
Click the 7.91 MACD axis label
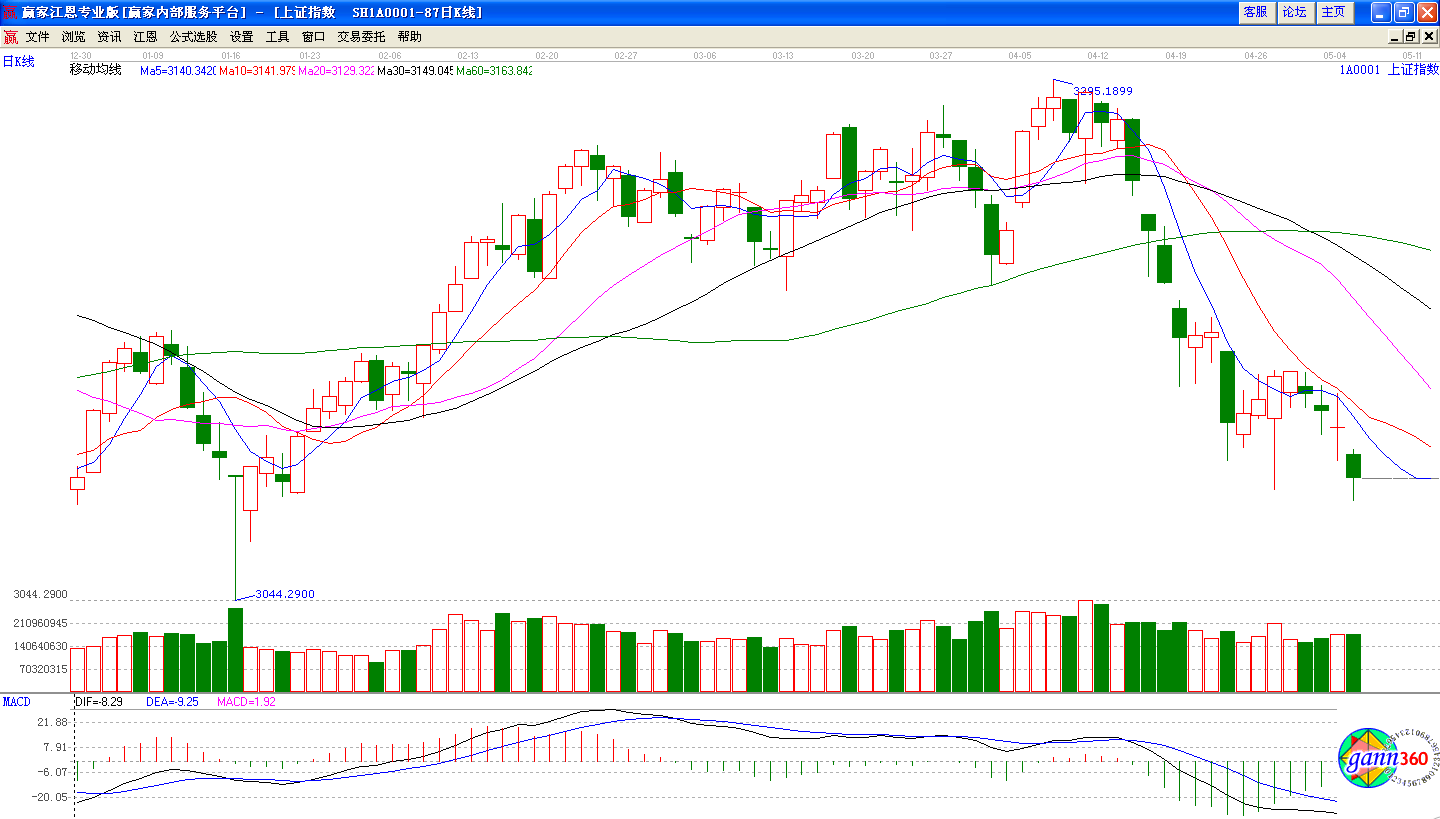point(55,747)
